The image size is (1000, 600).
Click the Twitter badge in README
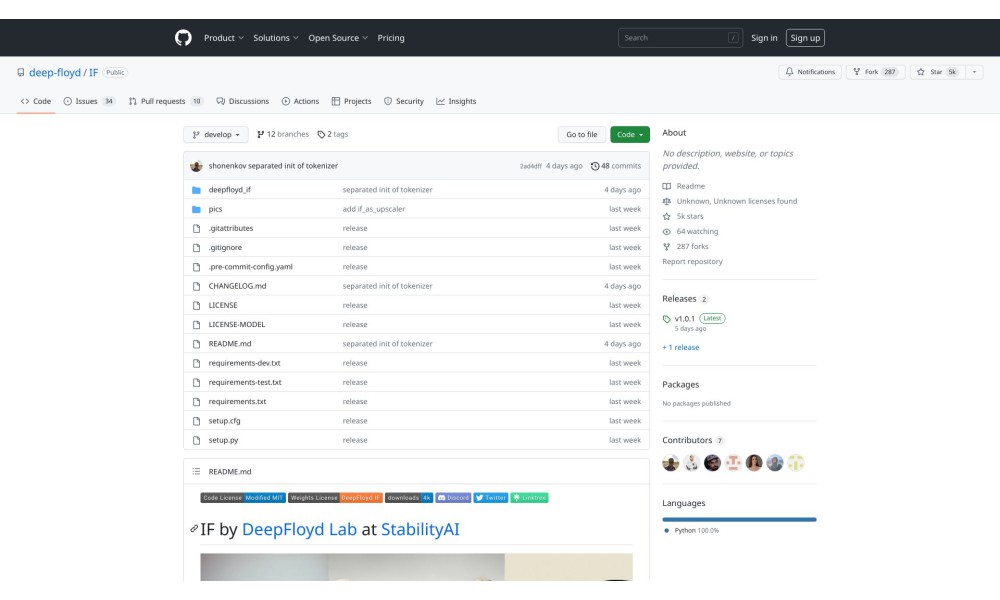click(x=490, y=498)
